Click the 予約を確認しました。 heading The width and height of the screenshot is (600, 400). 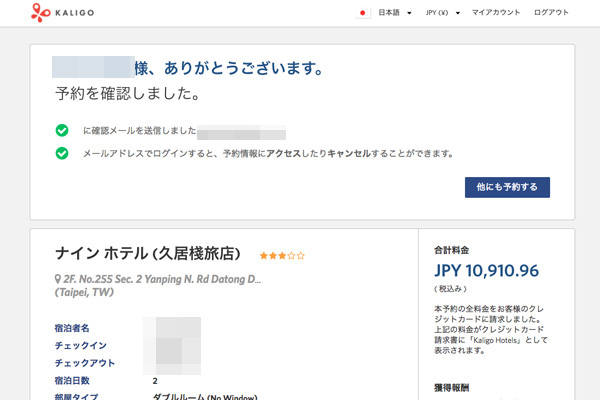click(x=128, y=93)
